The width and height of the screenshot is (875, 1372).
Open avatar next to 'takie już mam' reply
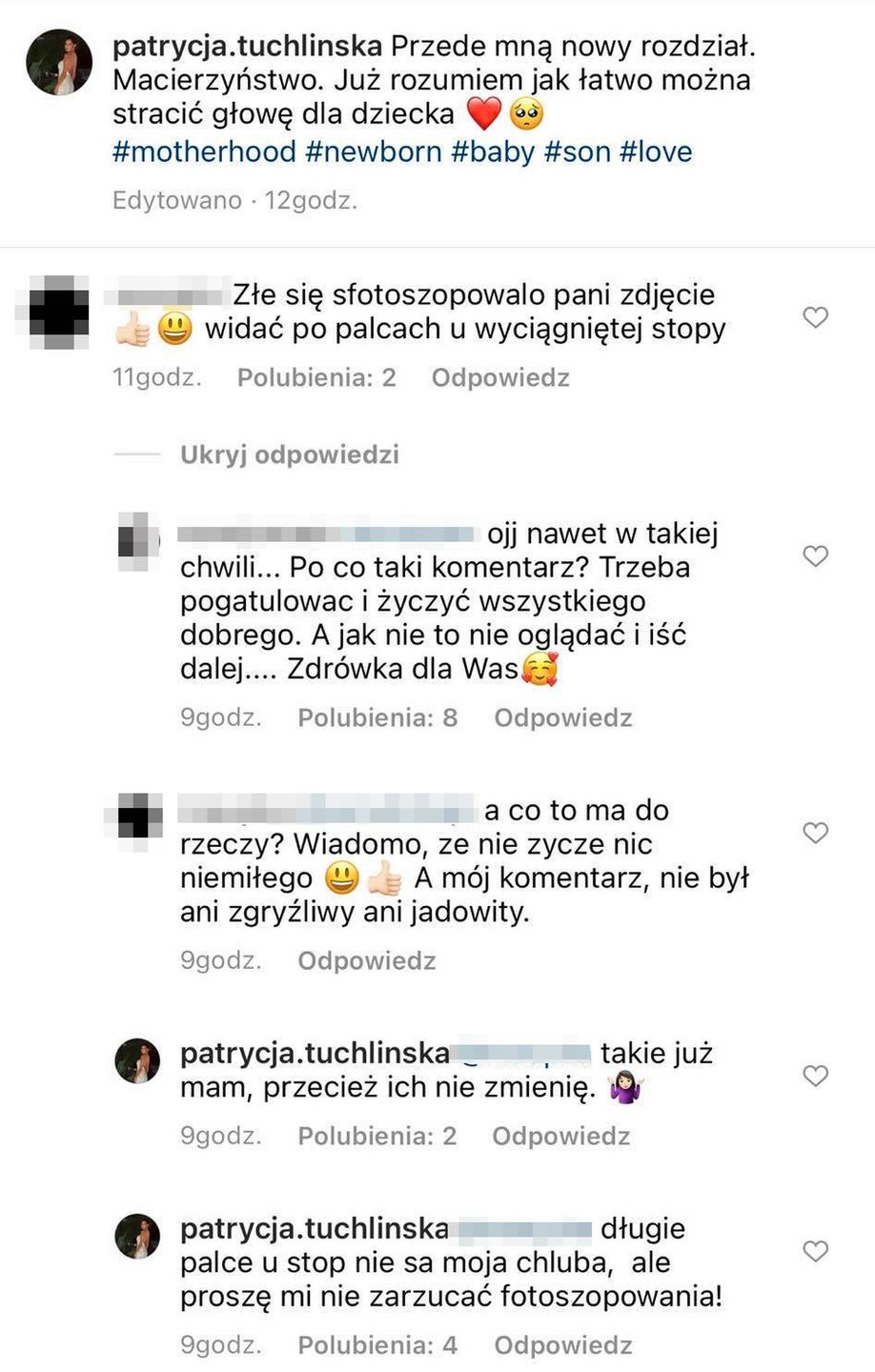(x=137, y=1060)
